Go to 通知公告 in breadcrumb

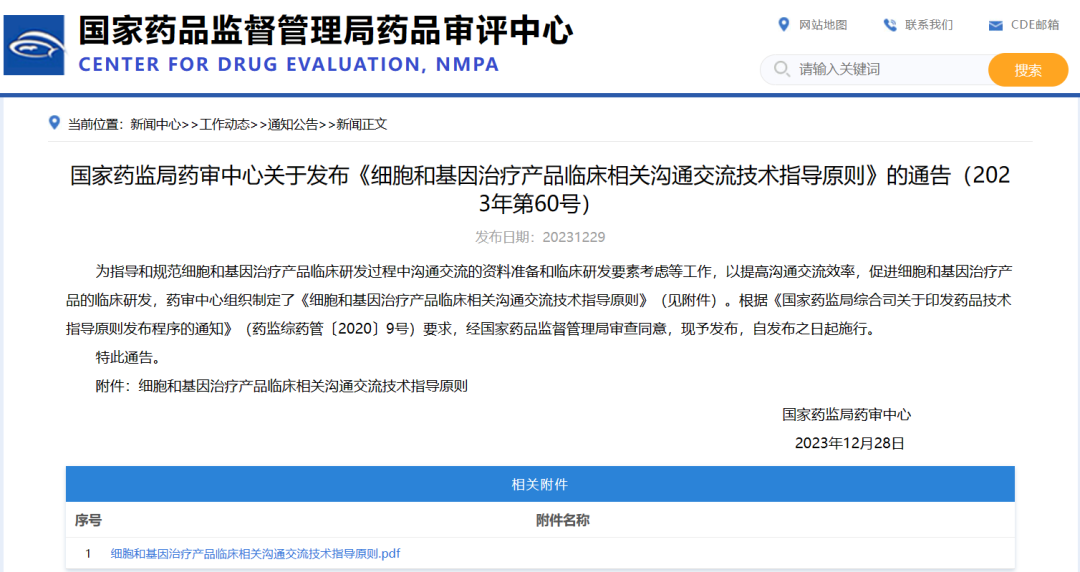pos(293,125)
